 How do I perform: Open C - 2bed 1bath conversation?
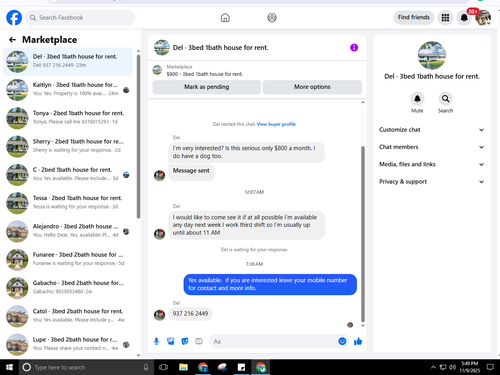(68, 175)
